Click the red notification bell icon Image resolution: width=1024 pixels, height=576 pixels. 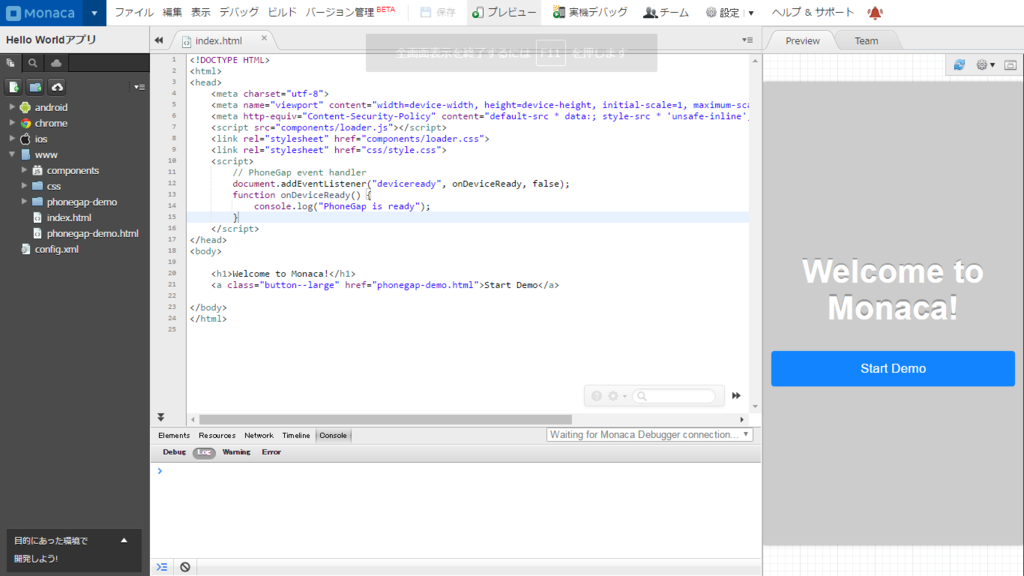click(875, 12)
